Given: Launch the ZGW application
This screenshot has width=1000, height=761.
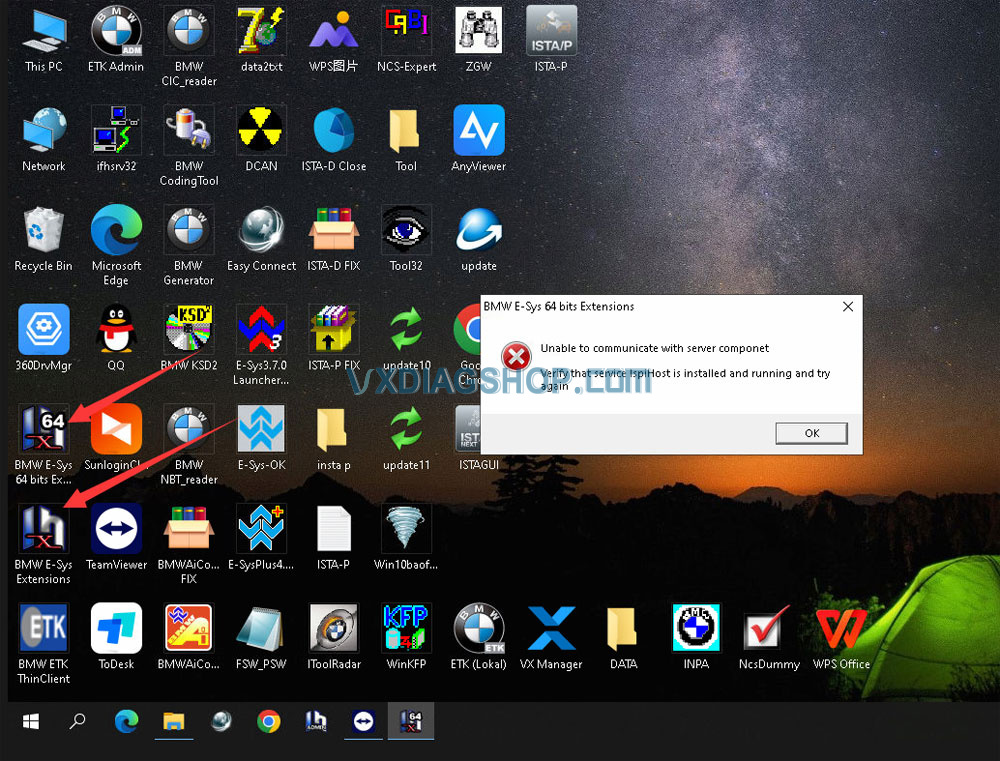Looking at the screenshot, I should coord(478,30).
